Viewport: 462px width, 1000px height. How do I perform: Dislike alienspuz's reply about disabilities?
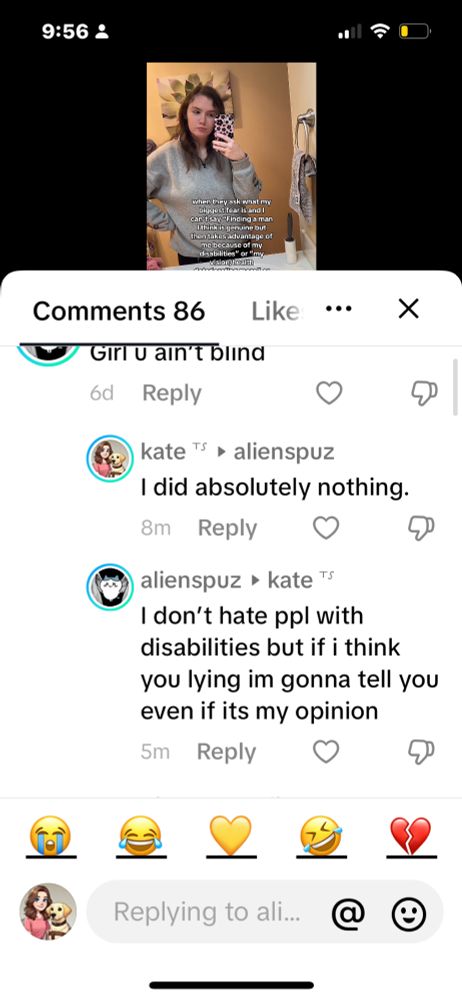click(421, 752)
